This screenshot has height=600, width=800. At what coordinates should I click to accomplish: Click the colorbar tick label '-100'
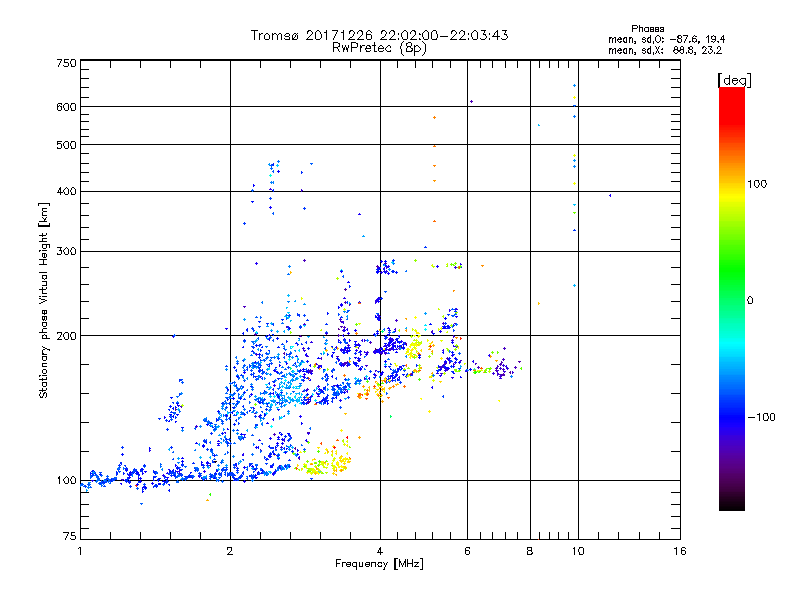(x=762, y=417)
